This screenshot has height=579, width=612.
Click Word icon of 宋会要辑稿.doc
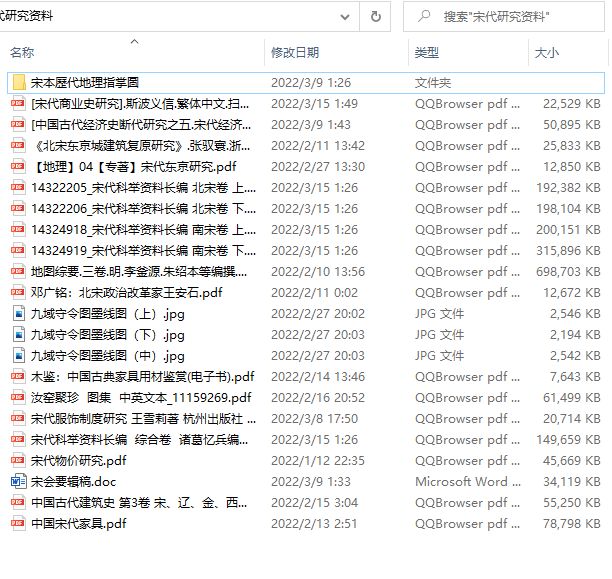click(x=18, y=482)
